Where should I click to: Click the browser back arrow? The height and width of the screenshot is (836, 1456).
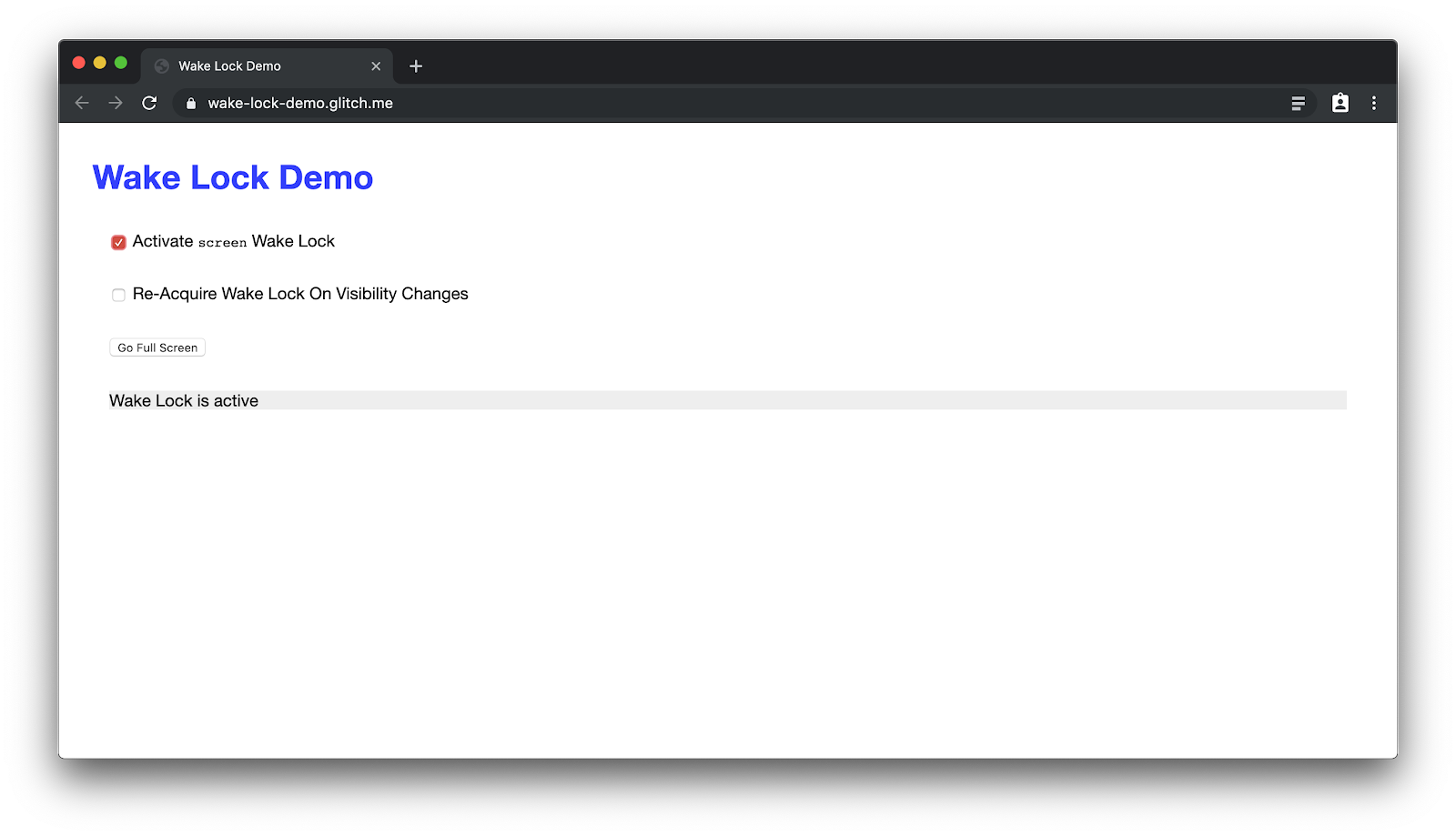coord(82,104)
